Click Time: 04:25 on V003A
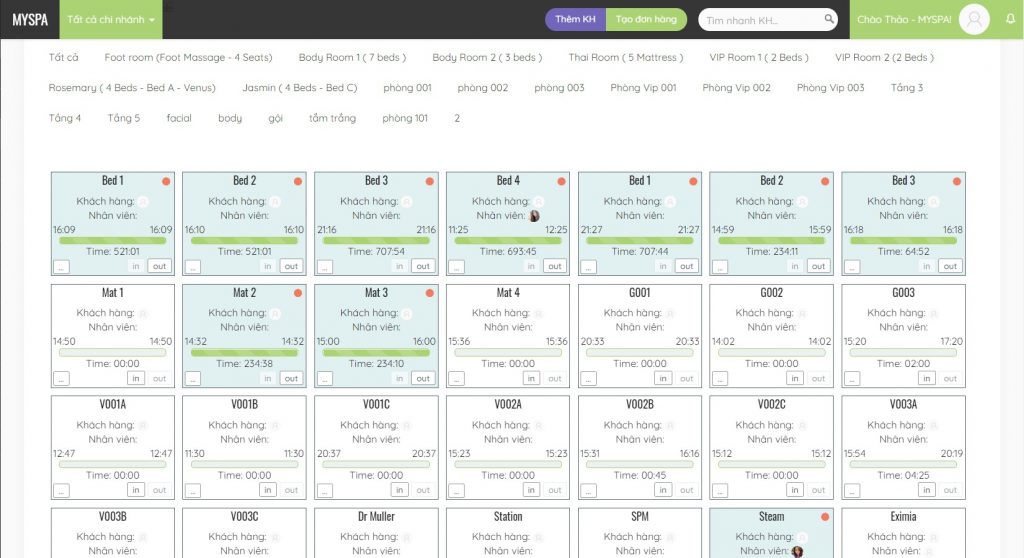This screenshot has width=1024, height=558. [x=903, y=476]
